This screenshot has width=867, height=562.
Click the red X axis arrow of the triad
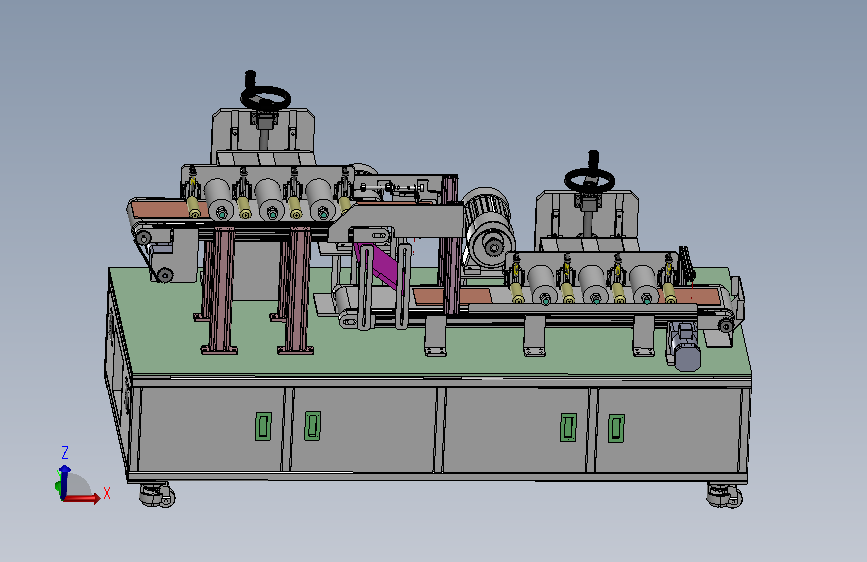82,498
